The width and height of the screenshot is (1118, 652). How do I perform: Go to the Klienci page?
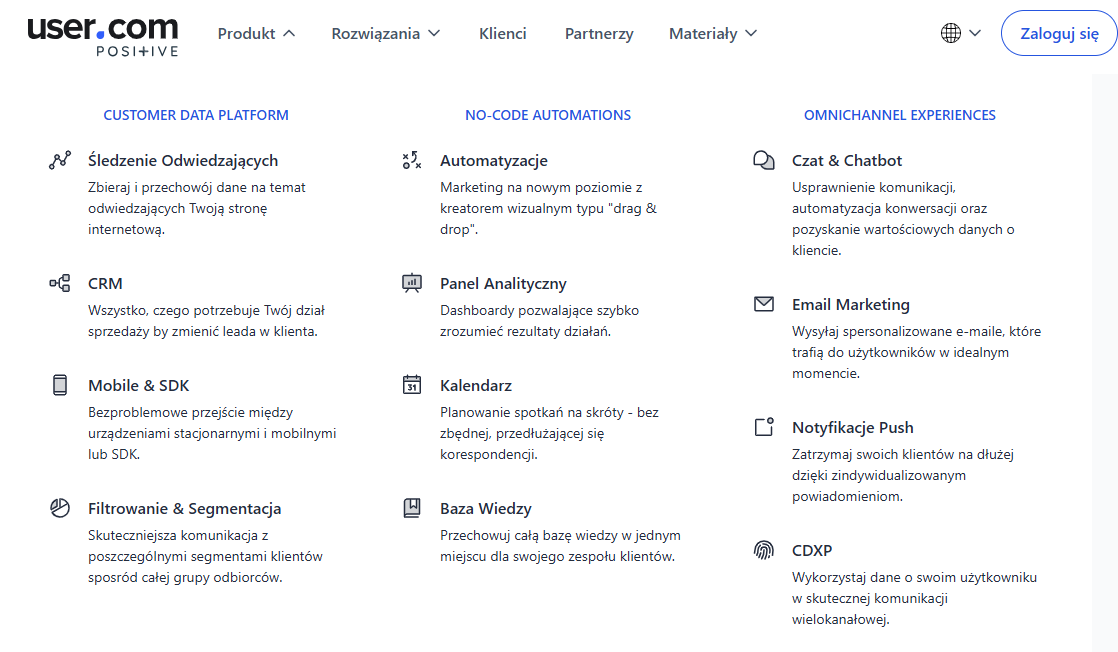point(503,33)
